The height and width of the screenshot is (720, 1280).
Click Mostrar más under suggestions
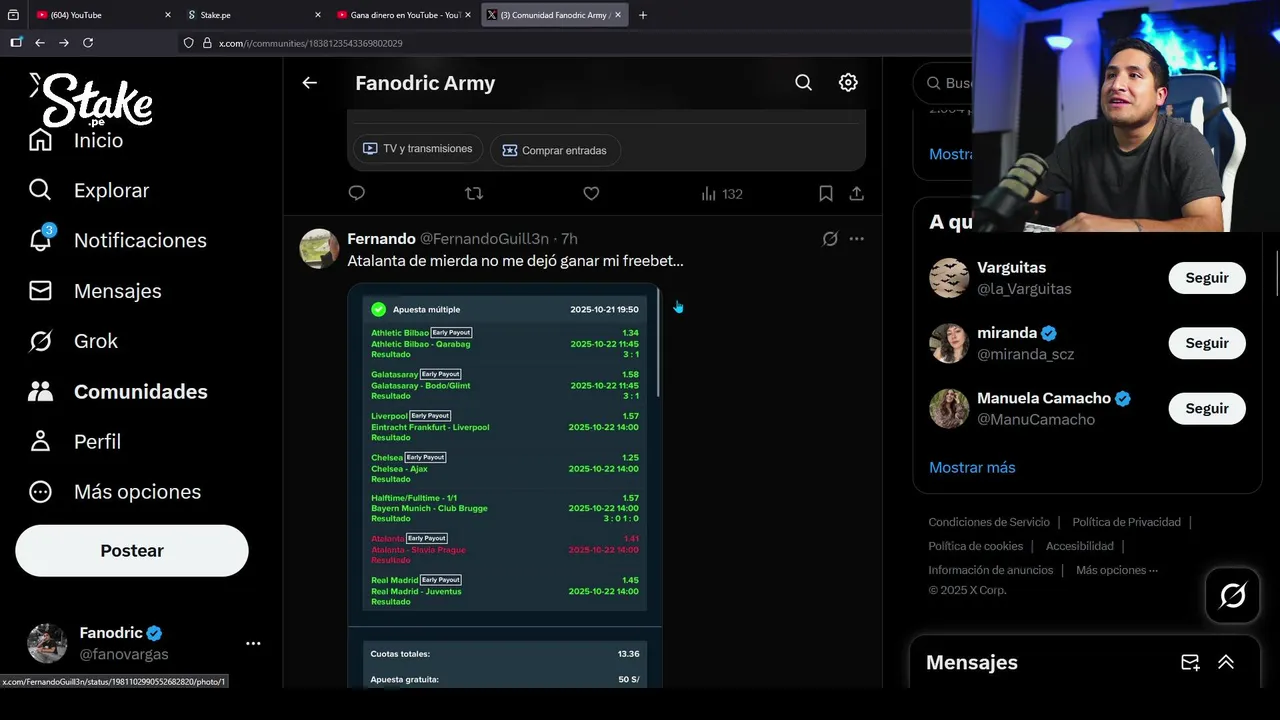(972, 467)
